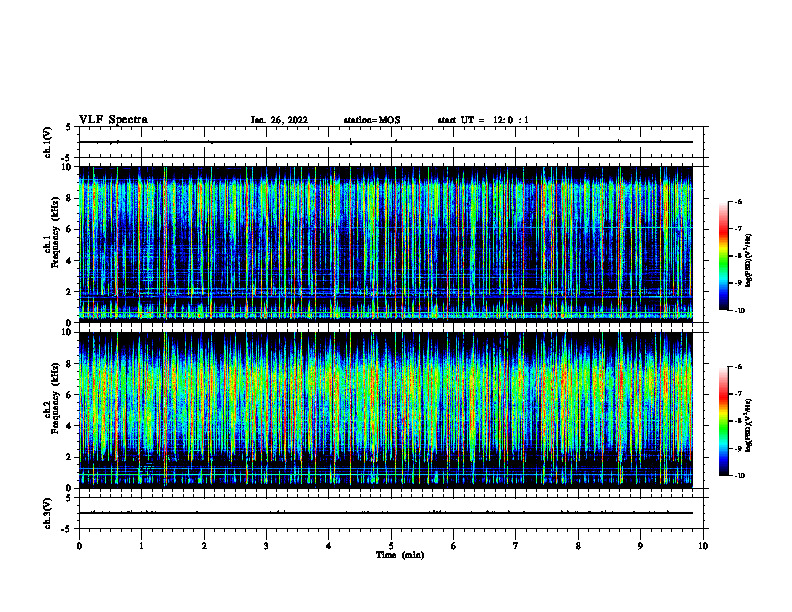Click inside the ch.2 spectrogram panel

(x=386, y=410)
